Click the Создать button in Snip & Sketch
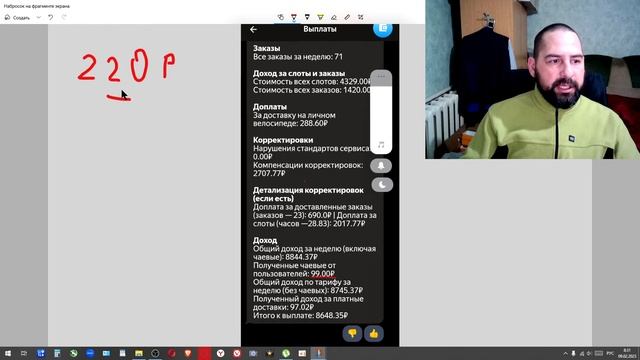Image resolution: width=640 pixels, height=360 pixels. (x=17, y=18)
